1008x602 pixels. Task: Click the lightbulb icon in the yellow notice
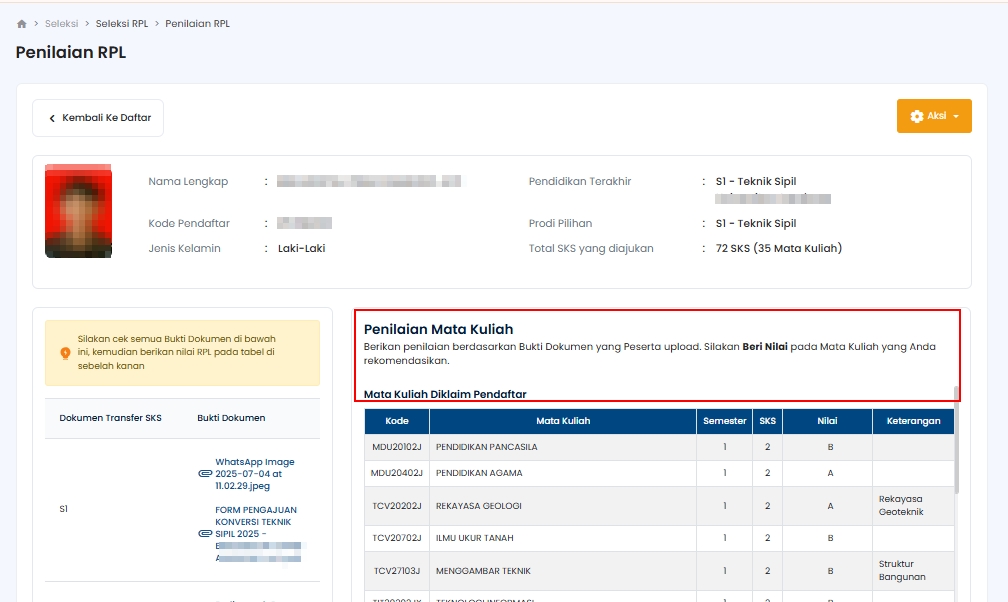click(x=65, y=353)
